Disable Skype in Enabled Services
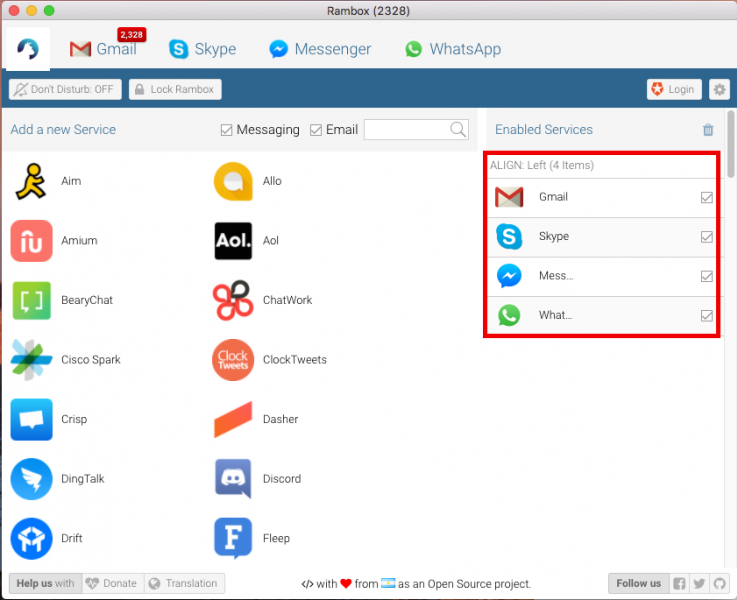The height and width of the screenshot is (600, 737). (x=706, y=237)
